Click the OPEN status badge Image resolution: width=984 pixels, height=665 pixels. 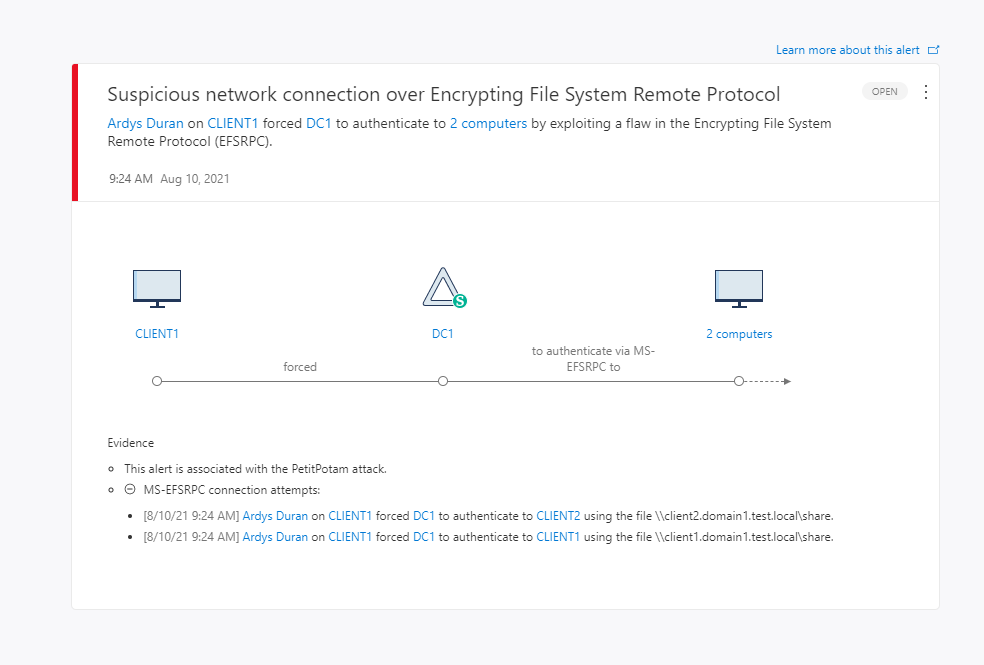pyautogui.click(x=884, y=92)
